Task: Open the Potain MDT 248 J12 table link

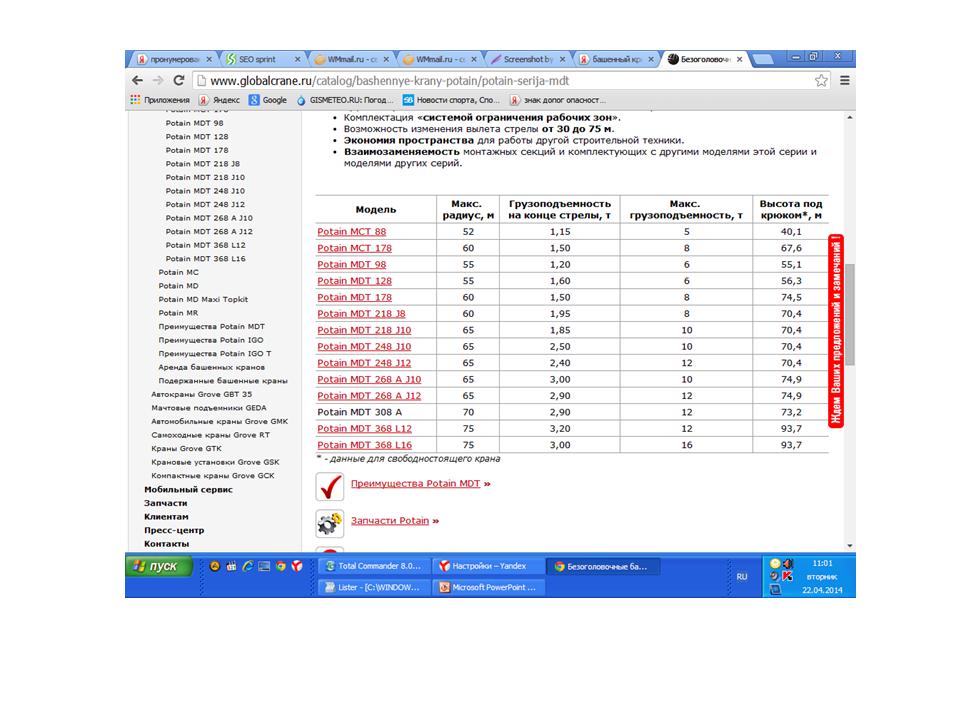Action: (x=364, y=363)
